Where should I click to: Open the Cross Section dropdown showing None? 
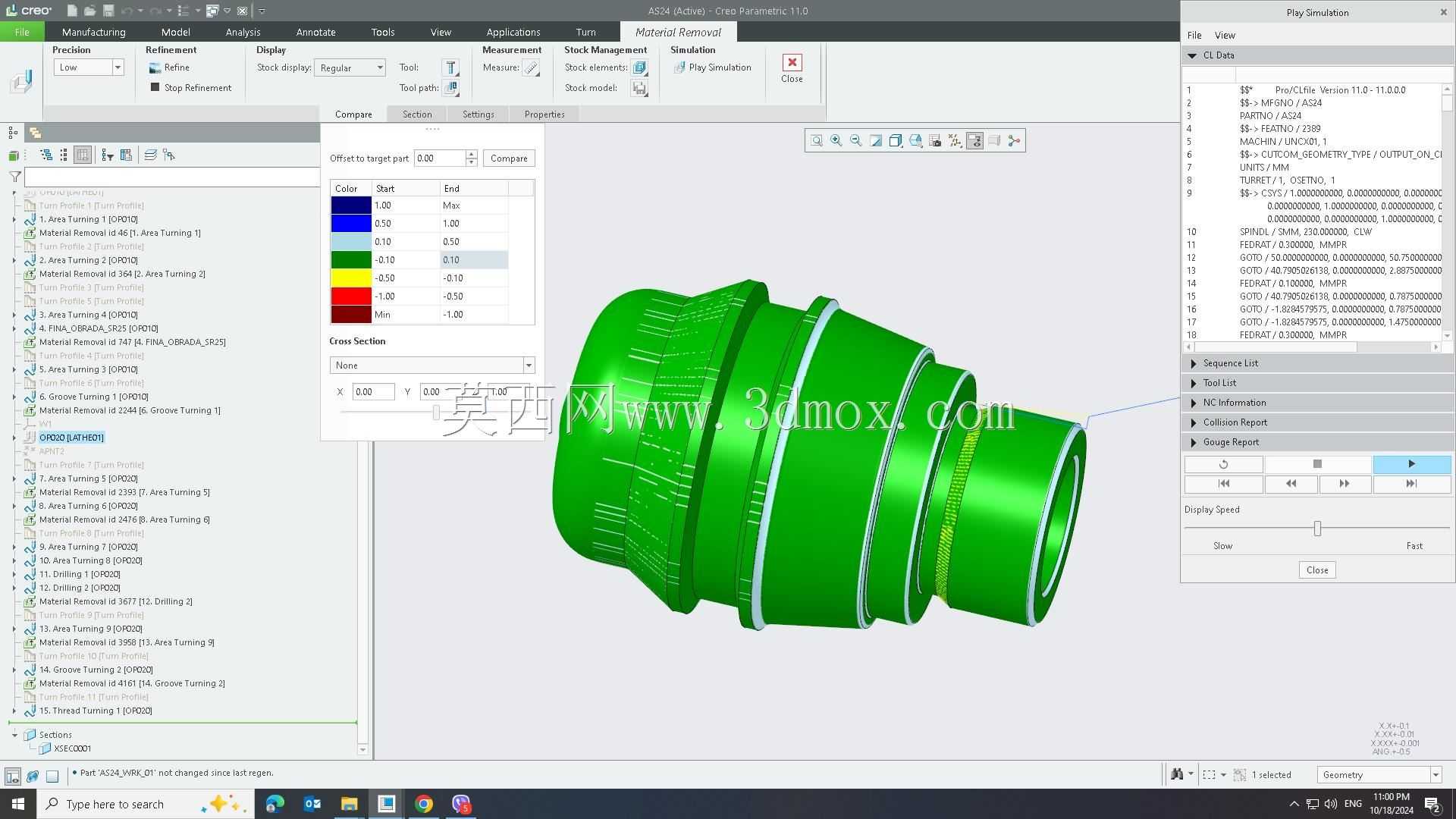[x=432, y=366]
